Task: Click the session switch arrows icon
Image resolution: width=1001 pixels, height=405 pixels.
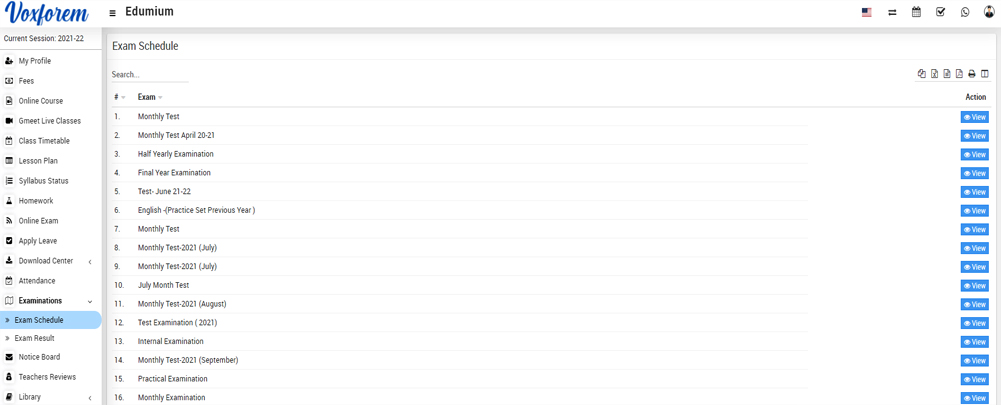Action: pos(892,12)
